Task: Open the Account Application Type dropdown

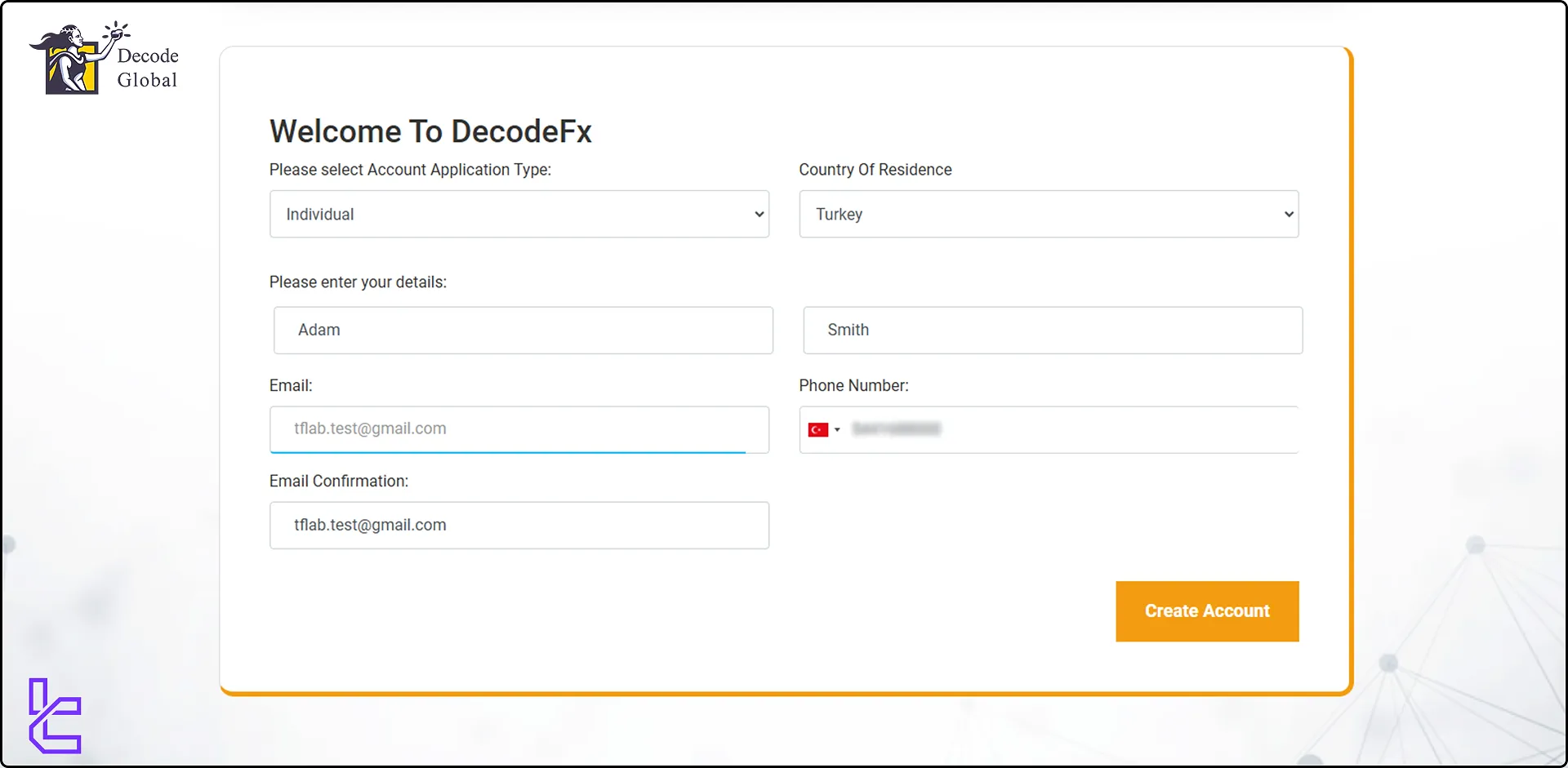Action: pyautogui.click(x=519, y=214)
